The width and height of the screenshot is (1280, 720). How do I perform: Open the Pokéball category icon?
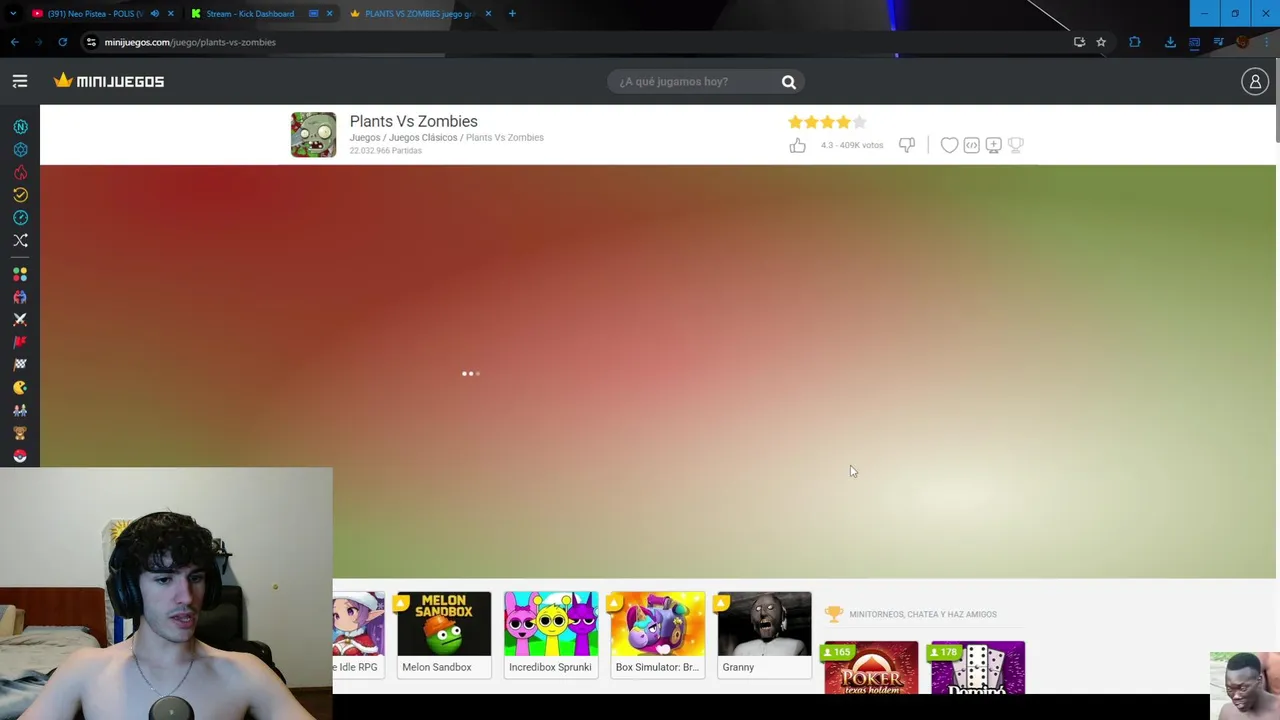(20, 457)
